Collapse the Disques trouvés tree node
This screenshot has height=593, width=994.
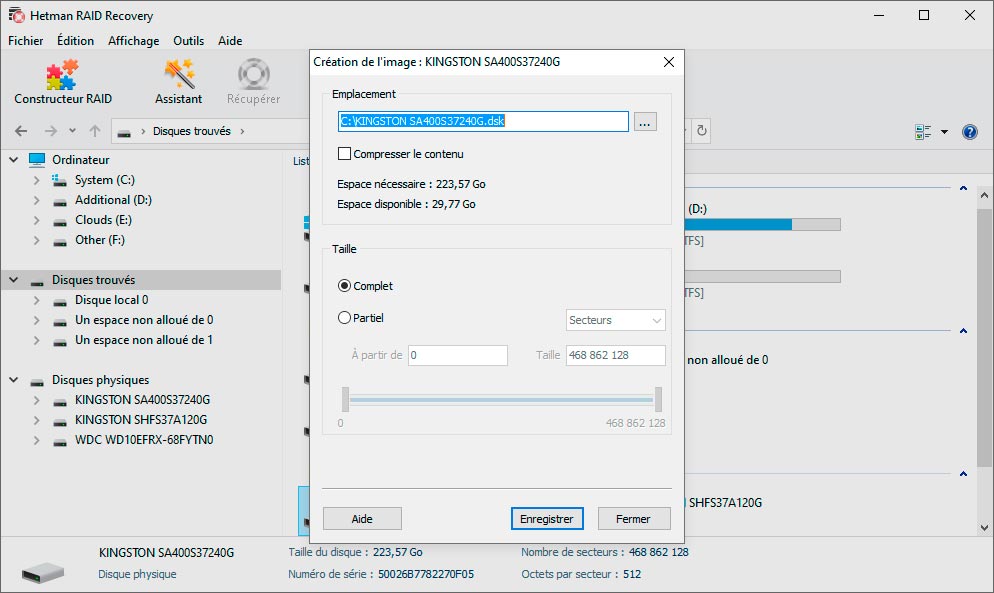coord(13,280)
